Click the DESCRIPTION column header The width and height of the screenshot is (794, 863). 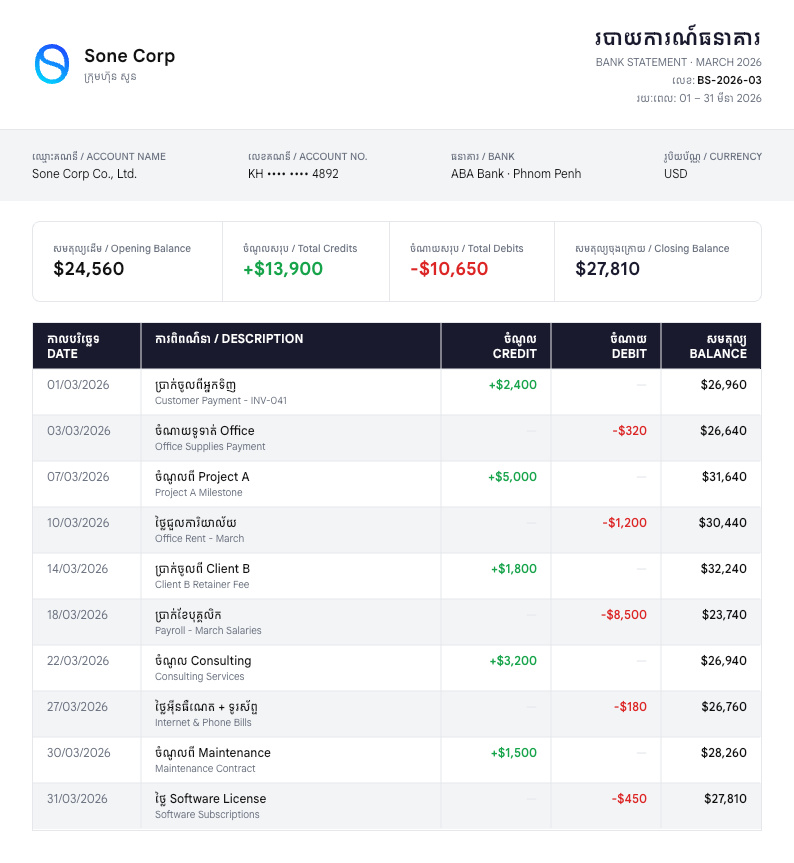(229, 339)
